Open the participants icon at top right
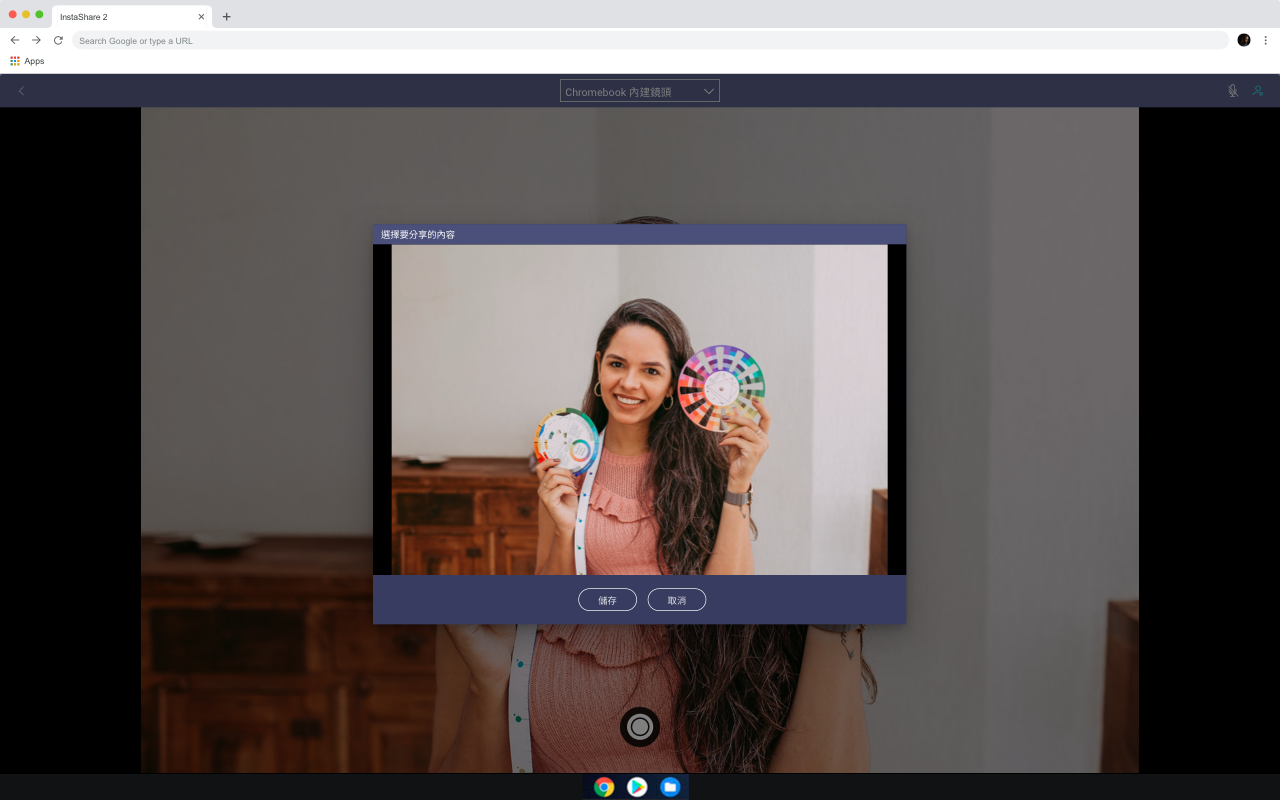The width and height of the screenshot is (1280, 800). pyautogui.click(x=1258, y=91)
